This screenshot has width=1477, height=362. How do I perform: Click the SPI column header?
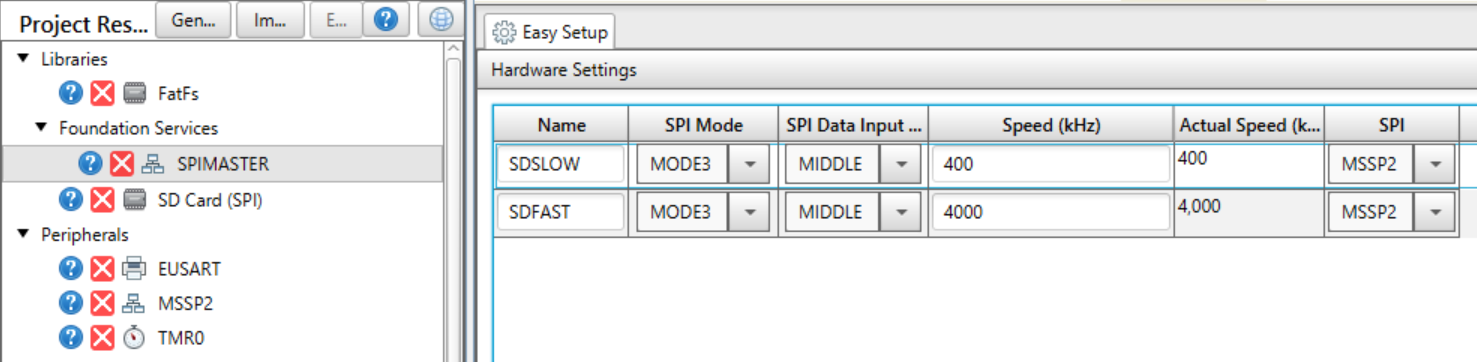click(x=1391, y=125)
